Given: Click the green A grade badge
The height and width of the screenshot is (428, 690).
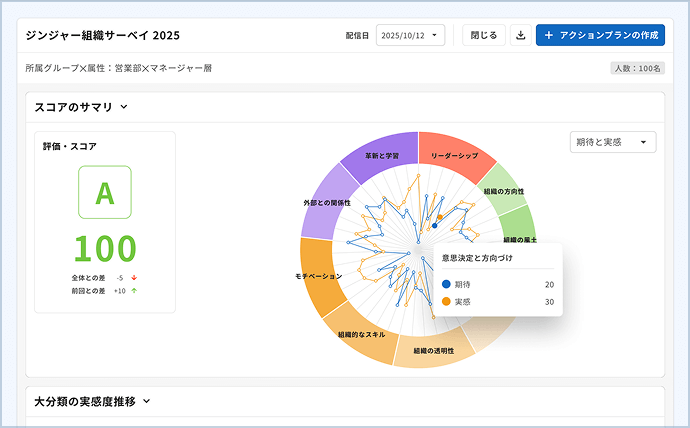Looking at the screenshot, I should (x=105, y=192).
